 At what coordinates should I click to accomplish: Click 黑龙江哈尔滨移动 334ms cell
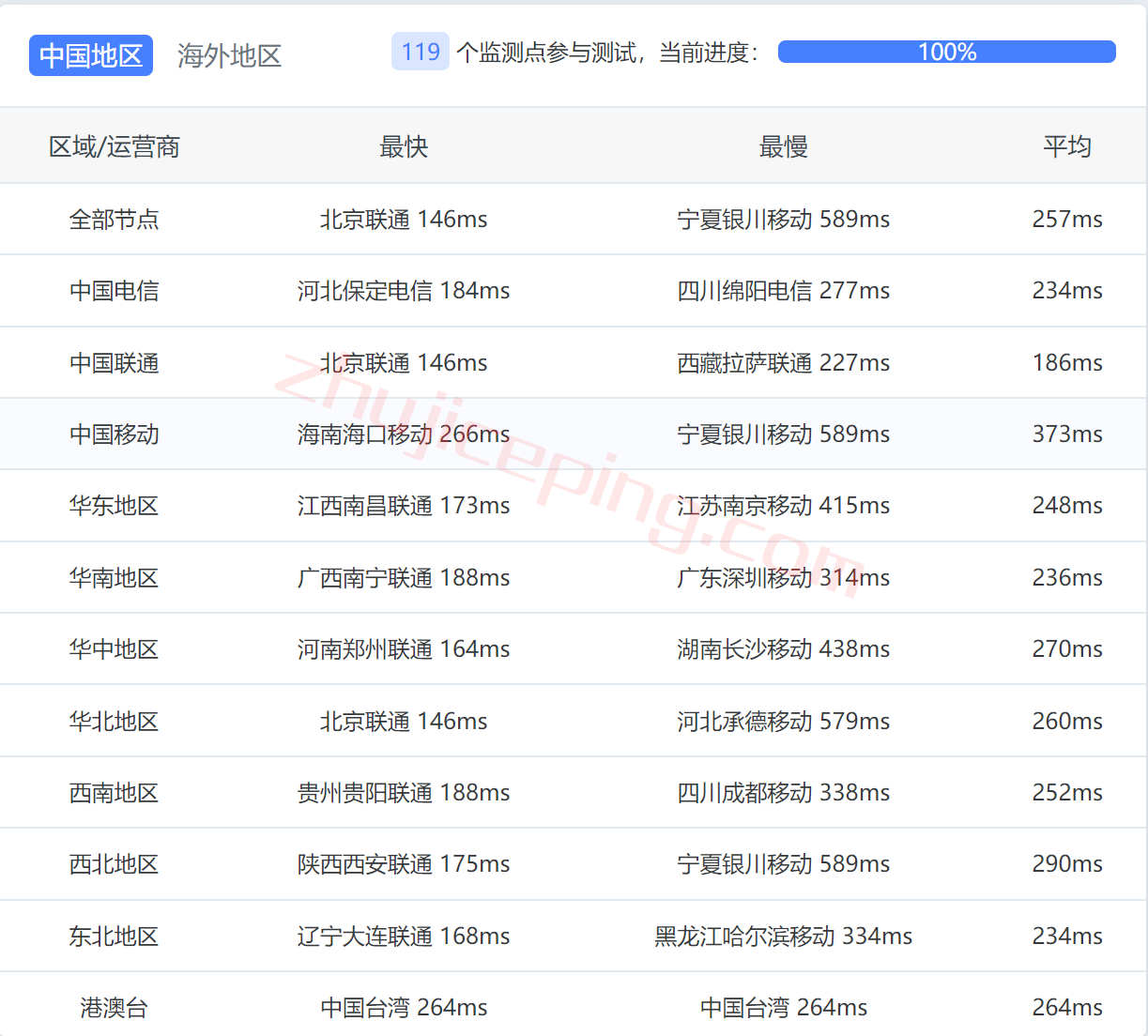click(784, 936)
